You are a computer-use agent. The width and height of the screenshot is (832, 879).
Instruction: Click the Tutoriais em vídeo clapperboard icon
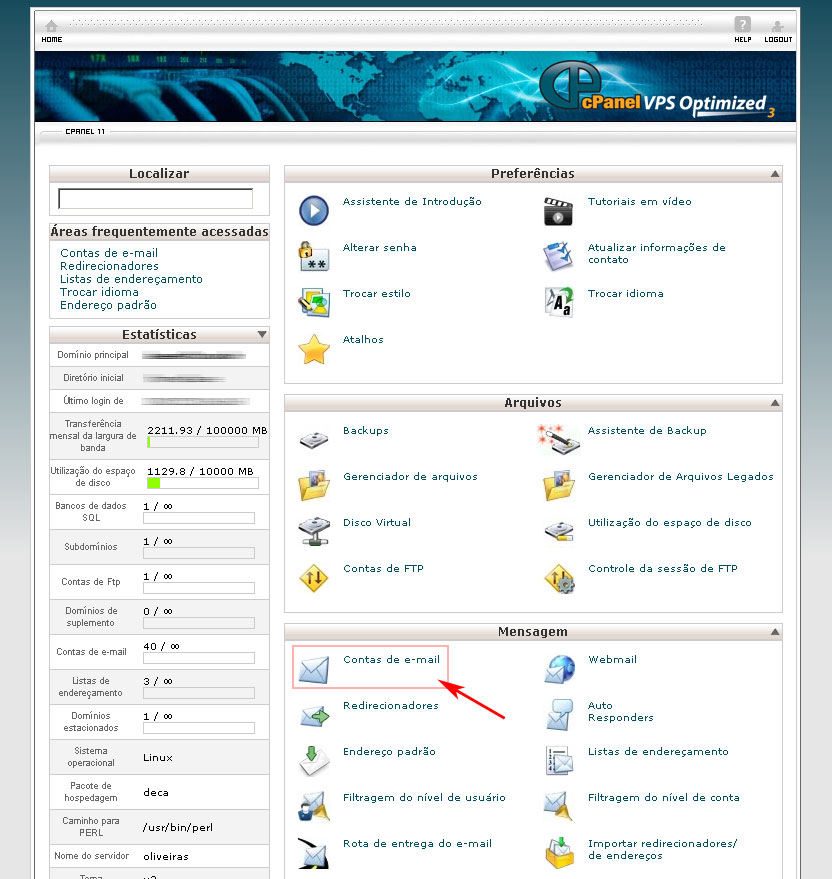558,211
